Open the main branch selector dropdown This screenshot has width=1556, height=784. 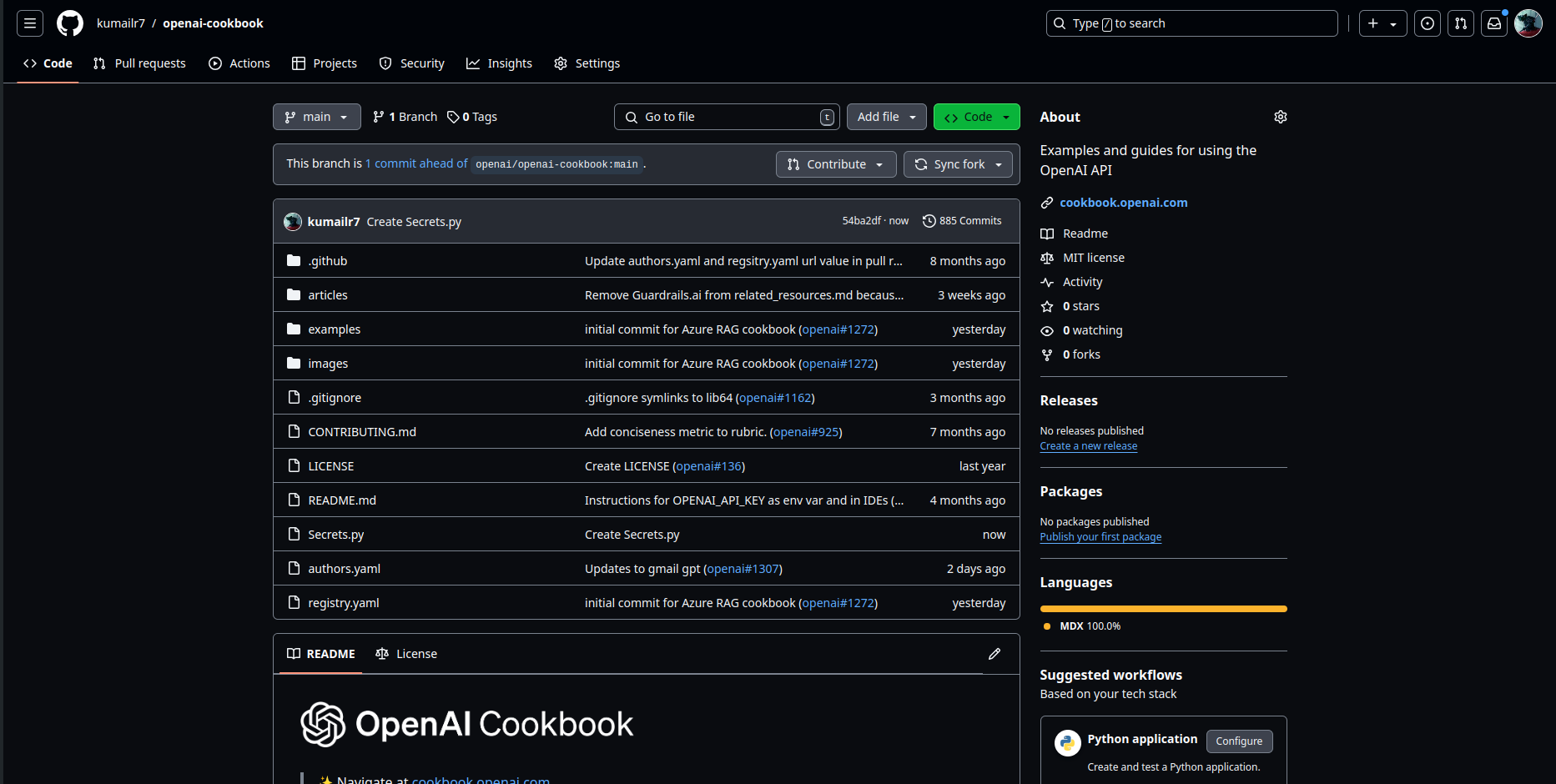click(316, 117)
